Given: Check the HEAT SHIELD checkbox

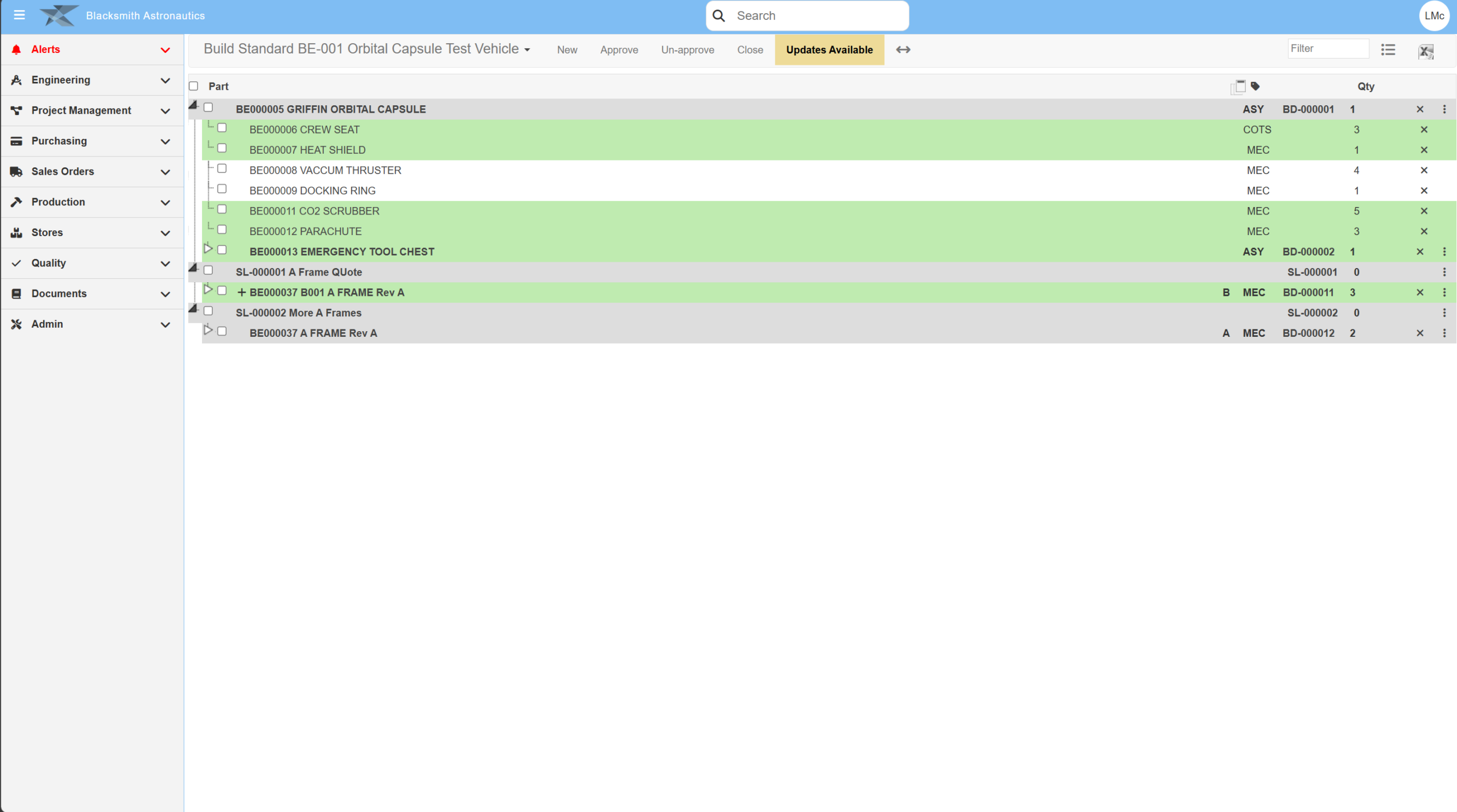Looking at the screenshot, I should 222,149.
